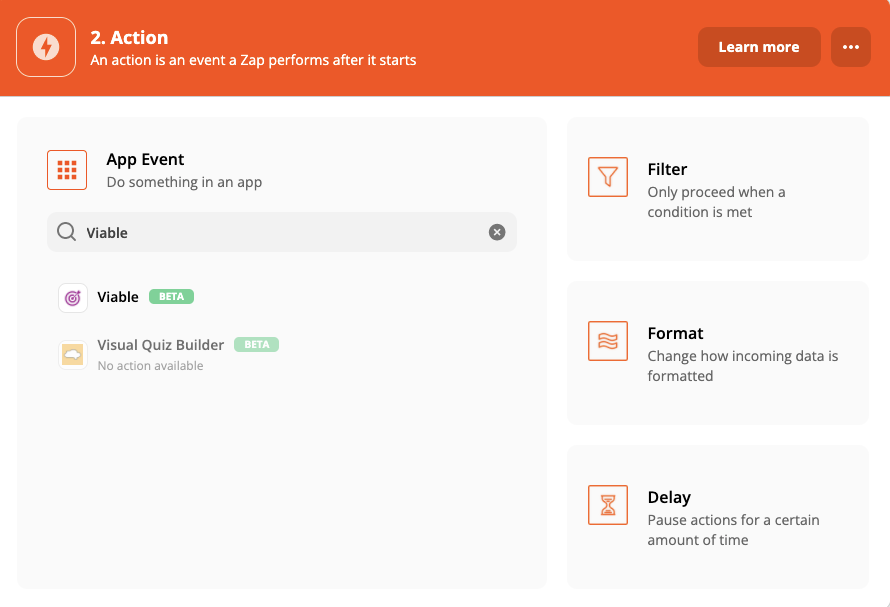Clear the search text with the X icon
The image size is (890, 607).
coord(497,232)
